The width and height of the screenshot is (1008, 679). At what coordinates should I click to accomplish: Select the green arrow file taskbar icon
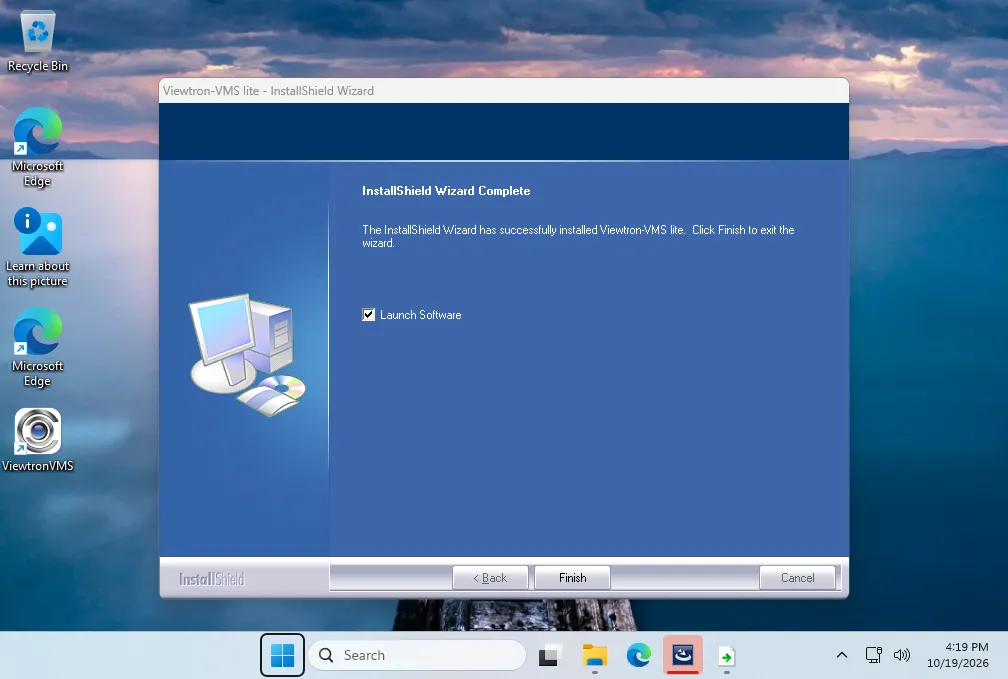pos(726,656)
